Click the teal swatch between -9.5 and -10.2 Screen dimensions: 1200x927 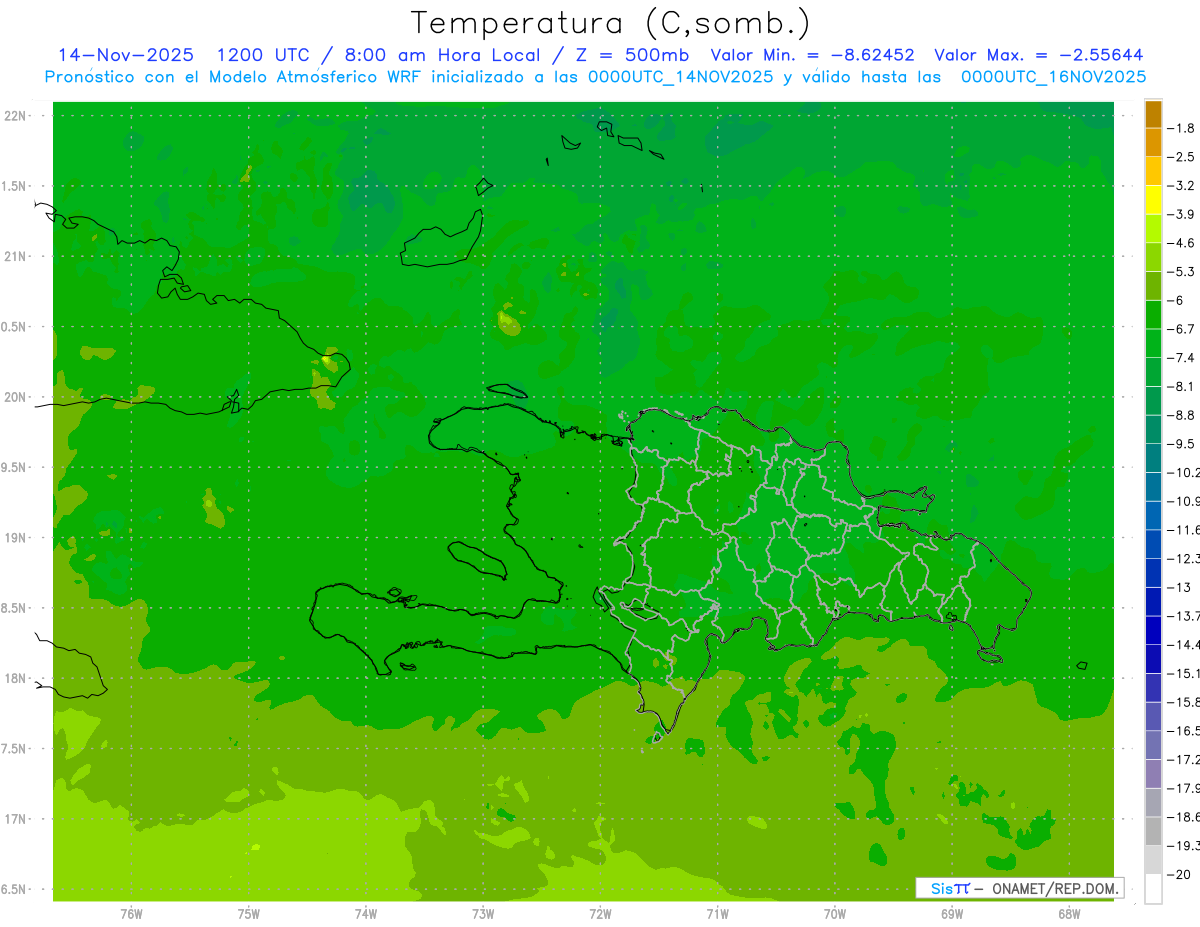1153,458
